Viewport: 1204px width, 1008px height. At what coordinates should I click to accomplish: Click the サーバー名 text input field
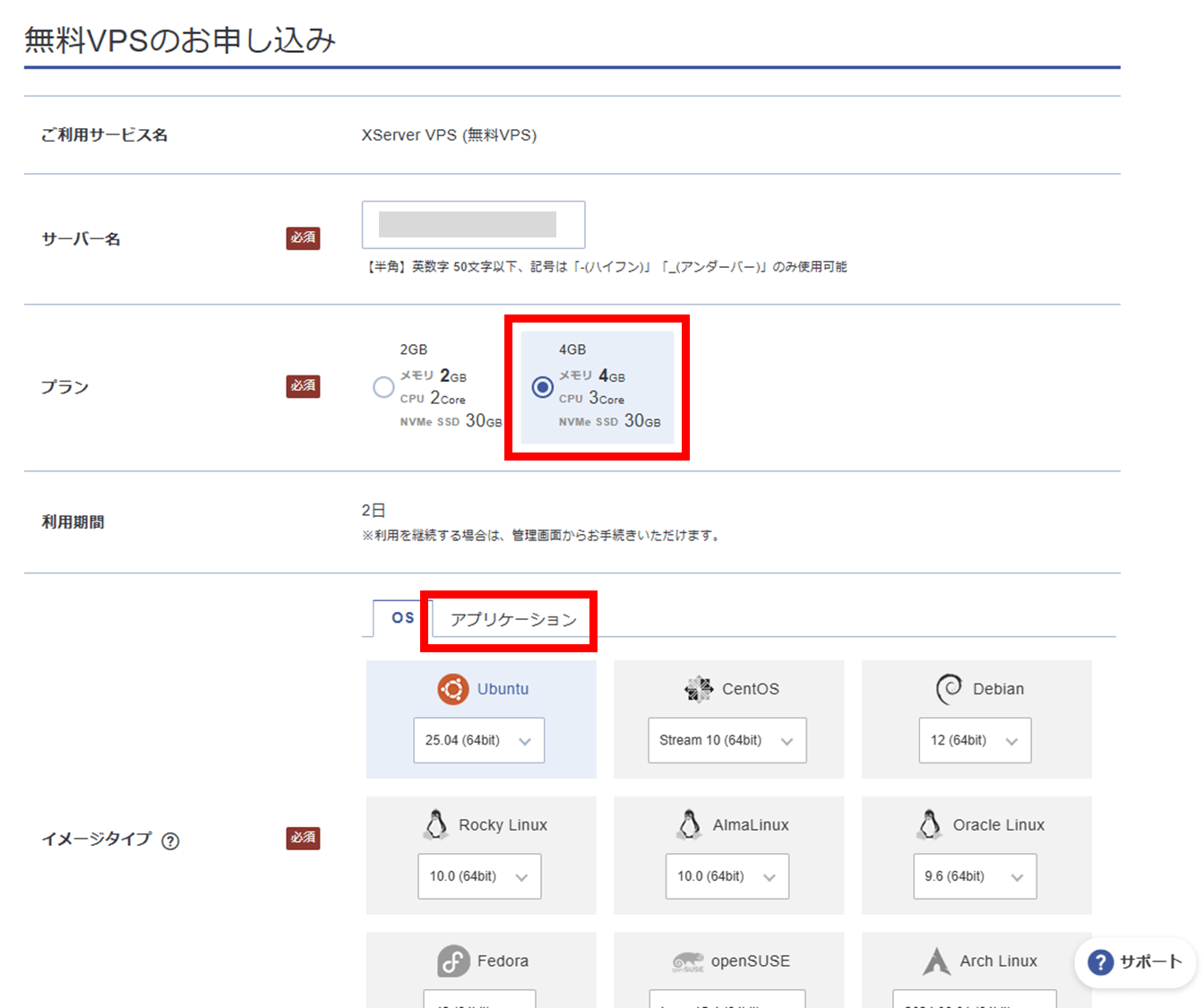pos(473,225)
